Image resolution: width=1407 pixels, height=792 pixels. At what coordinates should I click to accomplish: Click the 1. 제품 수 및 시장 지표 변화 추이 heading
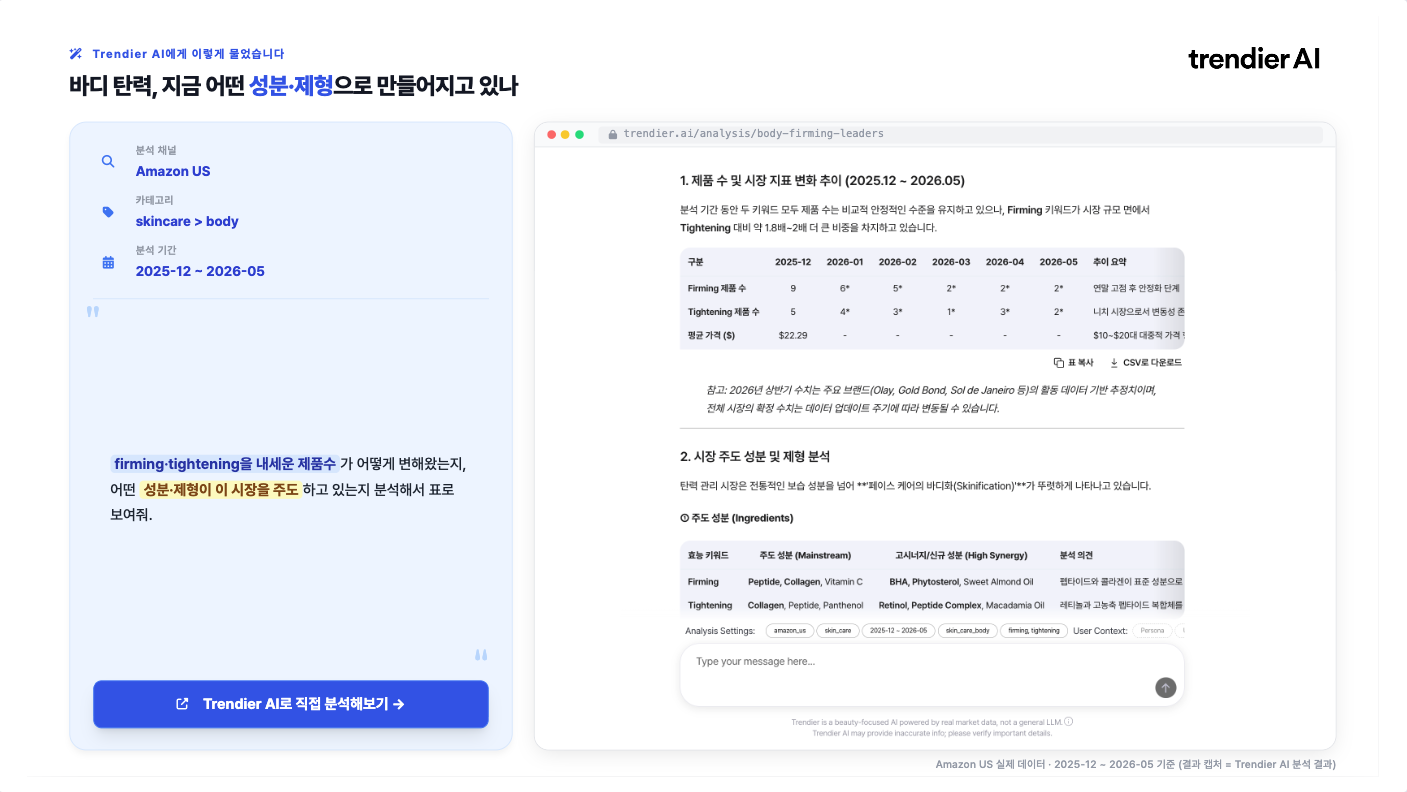[822, 181]
